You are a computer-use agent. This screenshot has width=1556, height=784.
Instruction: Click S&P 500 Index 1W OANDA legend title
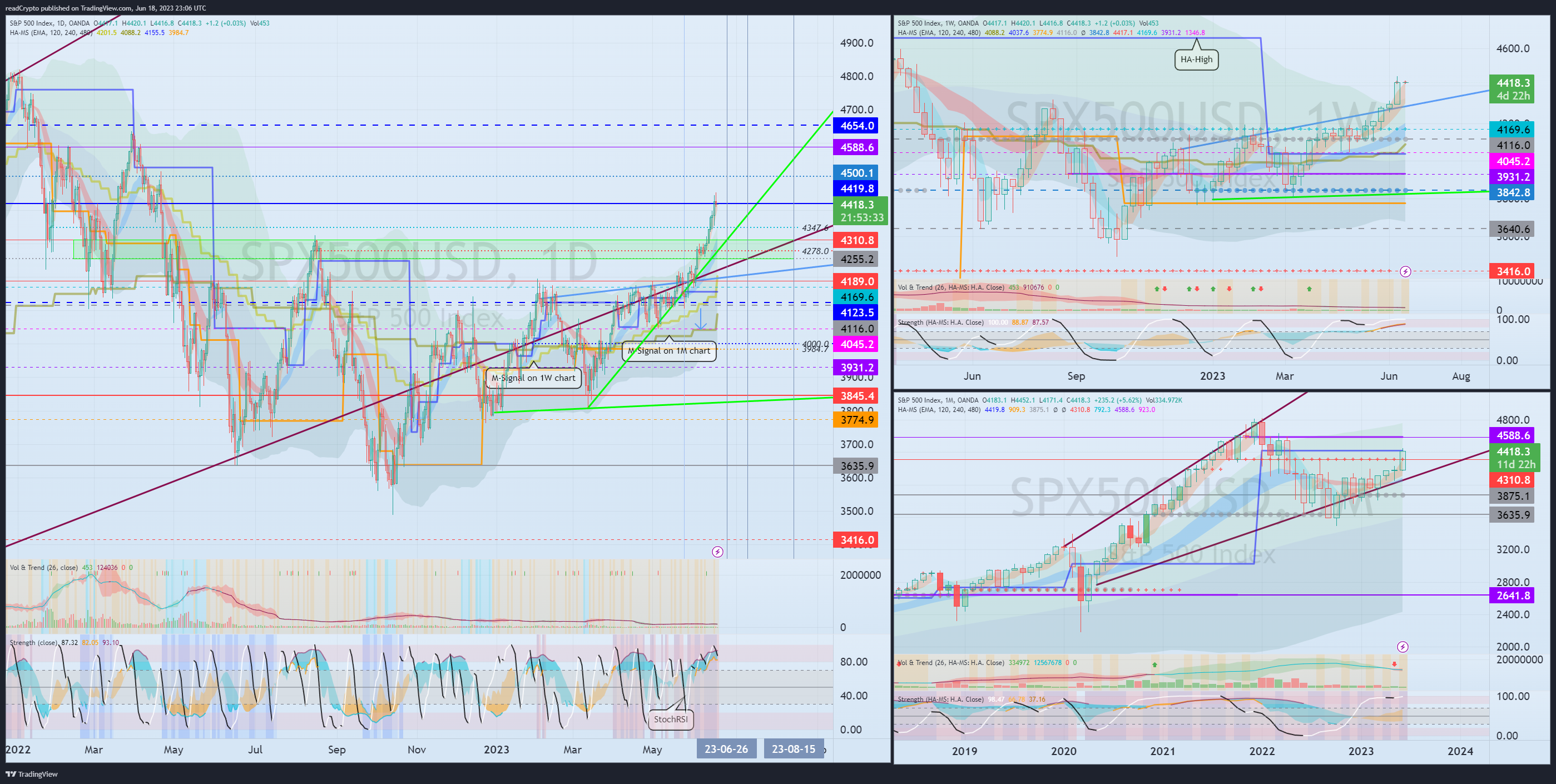[938, 23]
